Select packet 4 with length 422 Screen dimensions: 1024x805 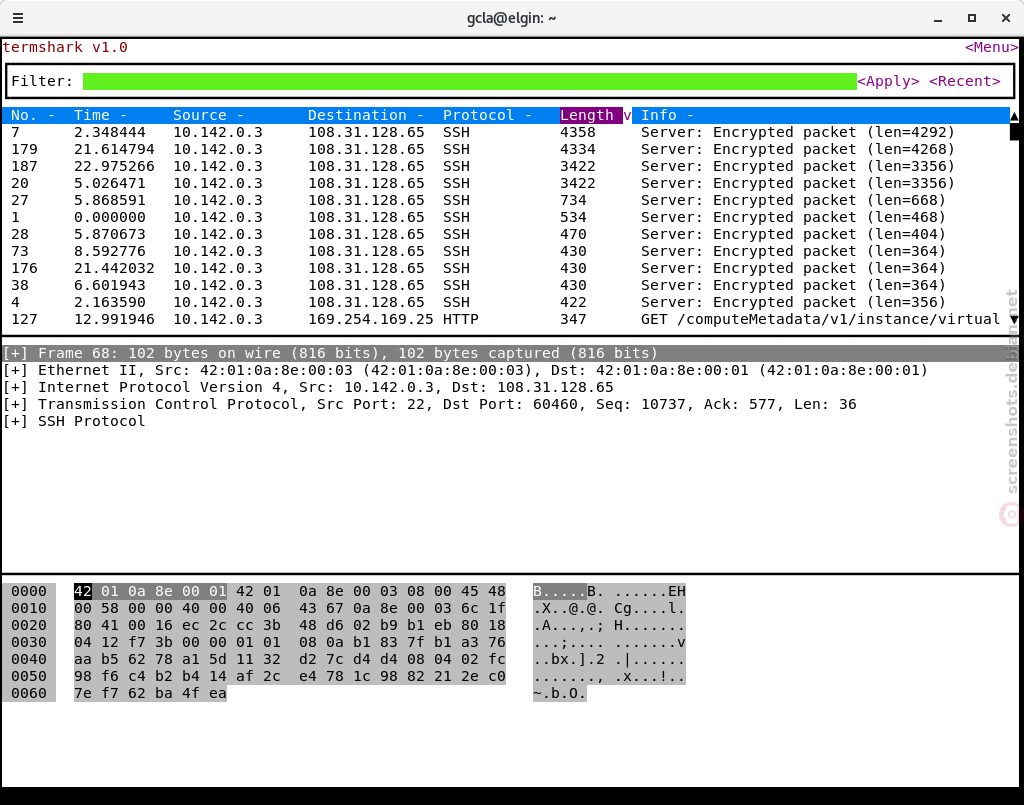coord(506,302)
